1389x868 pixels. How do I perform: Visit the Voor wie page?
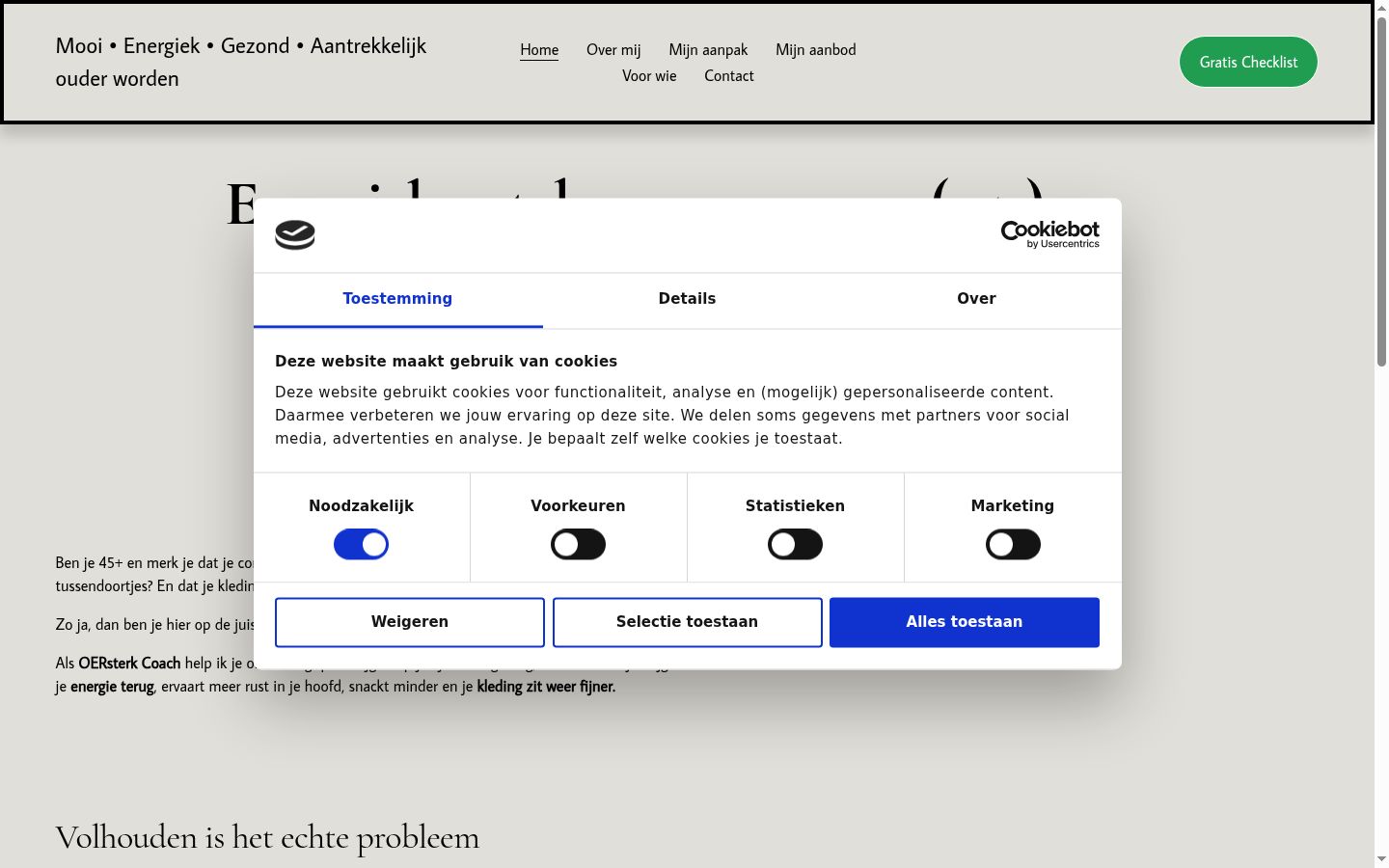click(x=649, y=76)
